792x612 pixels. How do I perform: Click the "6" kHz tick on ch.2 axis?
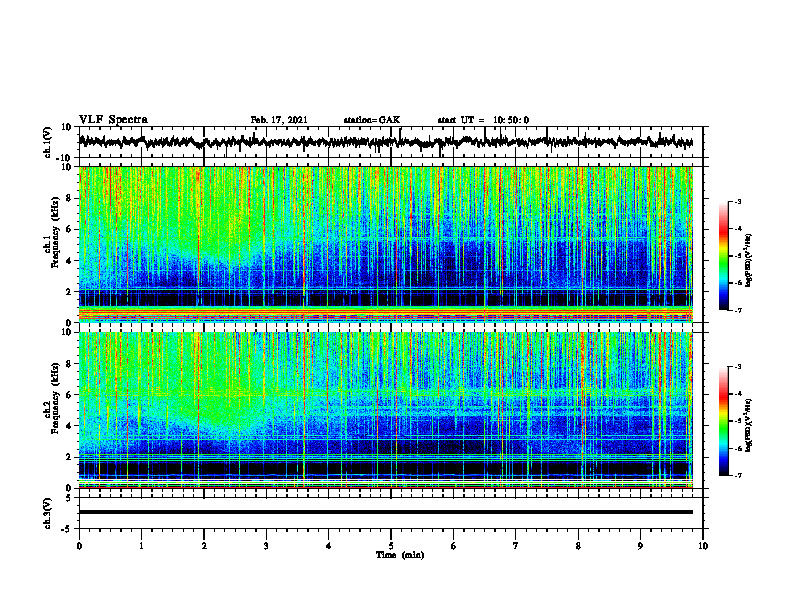[69, 395]
